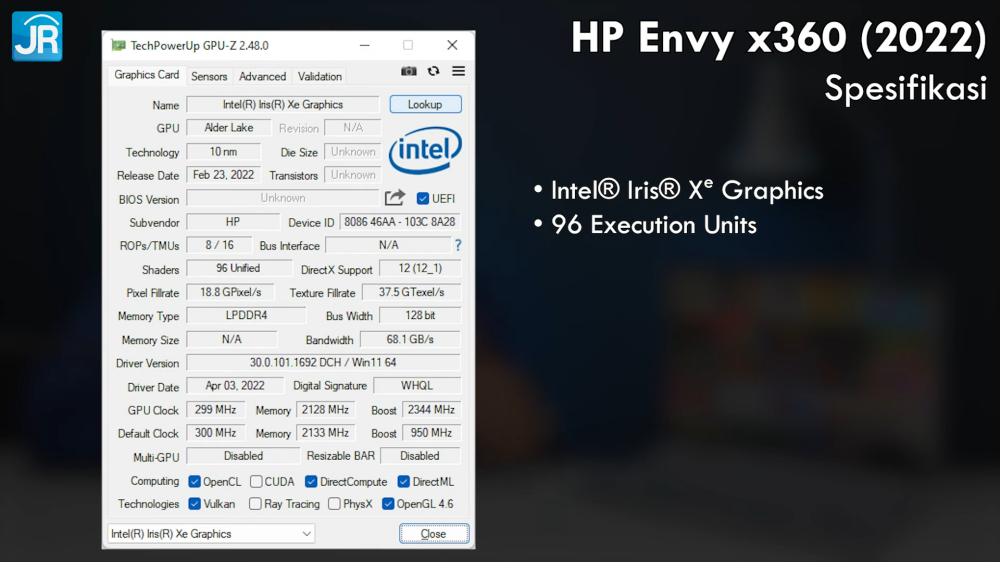Click the Default Clock value 300 MHz

point(216,433)
